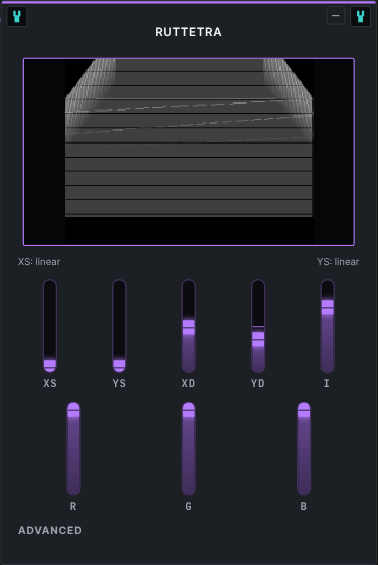Collapse the Ruttetra module with the minus button
The width and height of the screenshot is (378, 565).
[x=335, y=16]
